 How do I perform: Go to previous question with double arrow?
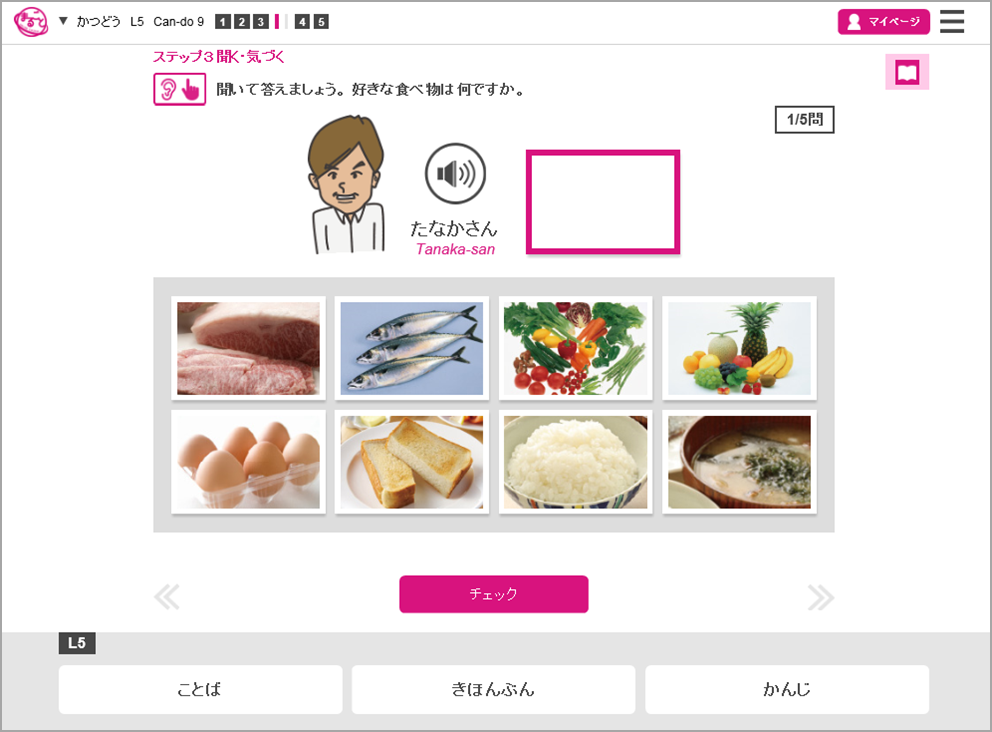click(x=167, y=597)
